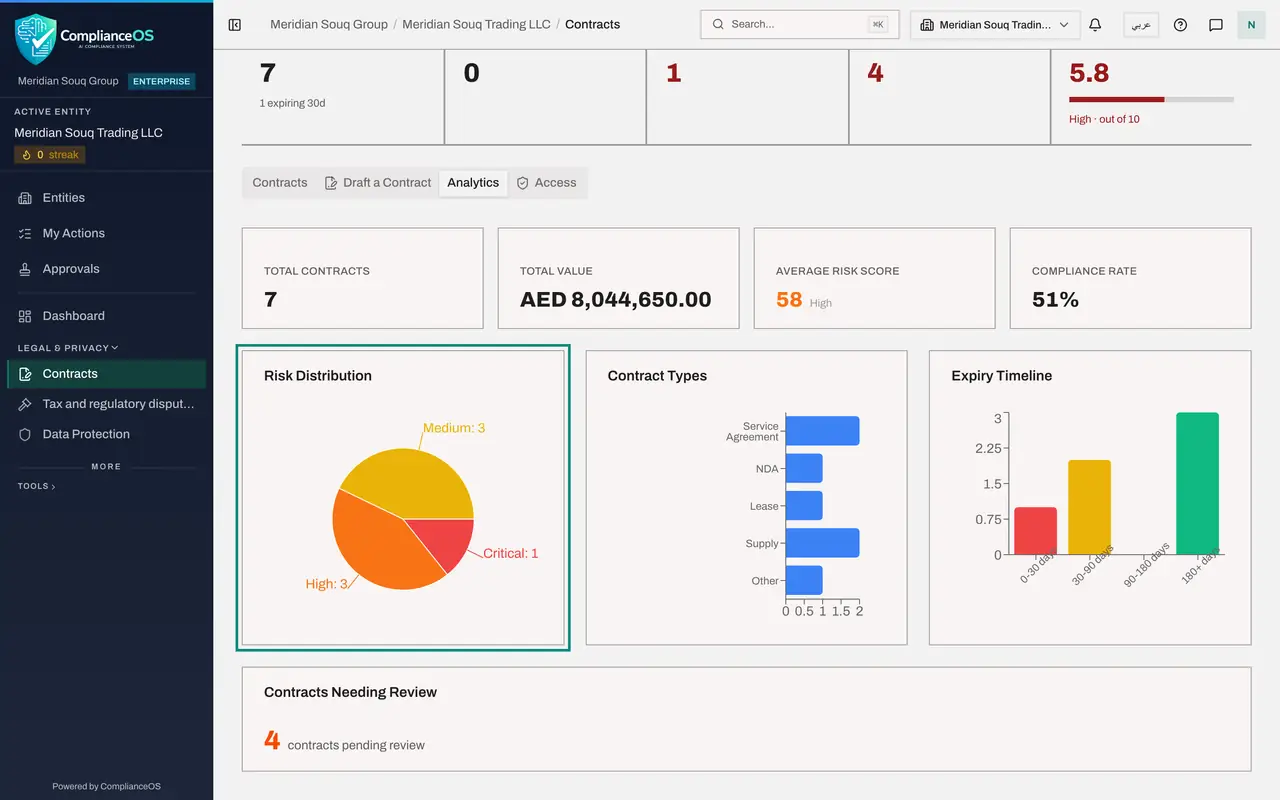
Task: Click the Powered by ComplianceOS footer text
Action: pos(106,786)
